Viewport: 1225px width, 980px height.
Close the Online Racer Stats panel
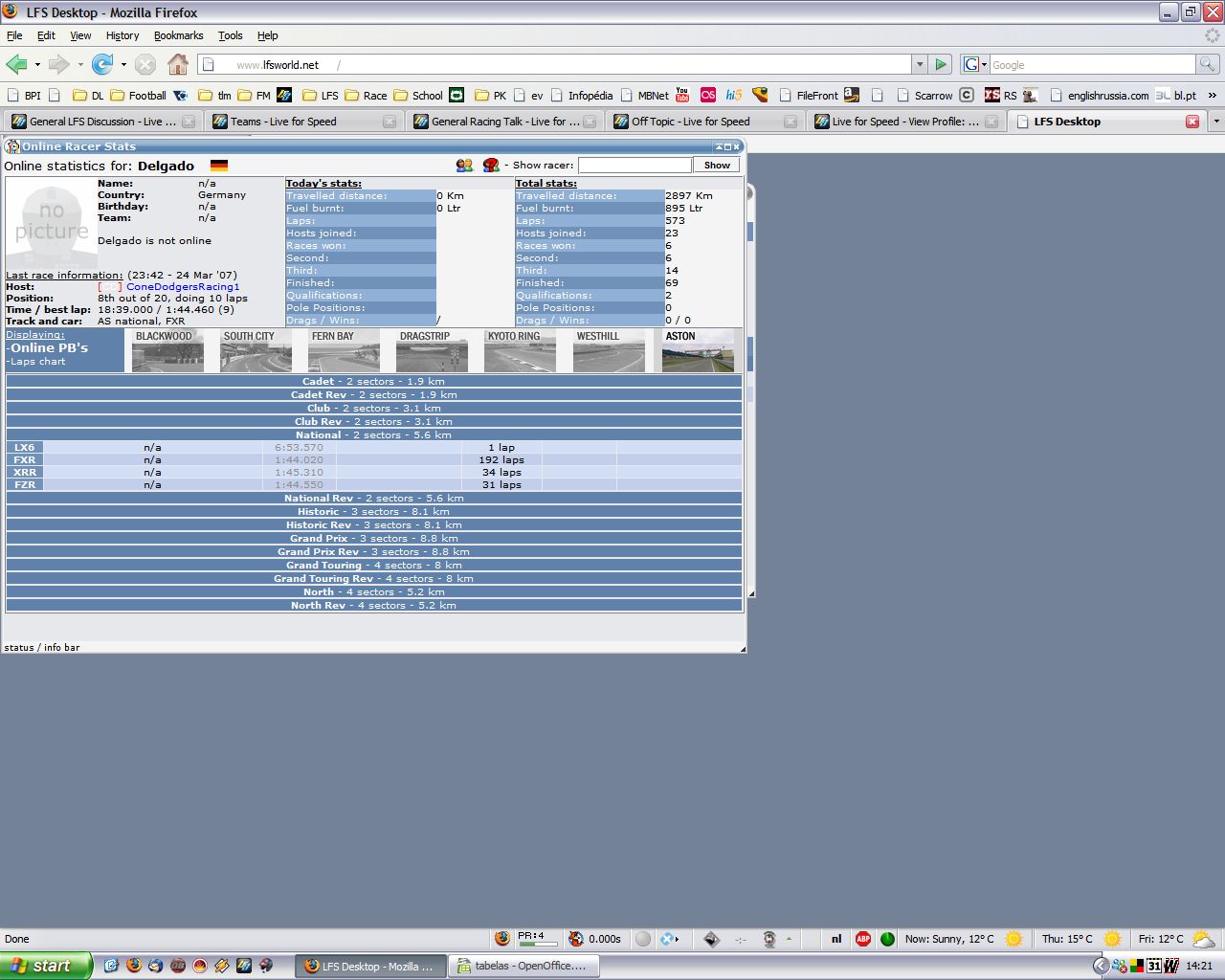pos(737,146)
